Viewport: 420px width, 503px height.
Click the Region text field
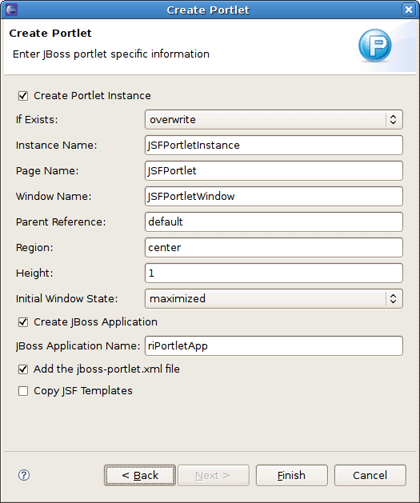(274, 247)
